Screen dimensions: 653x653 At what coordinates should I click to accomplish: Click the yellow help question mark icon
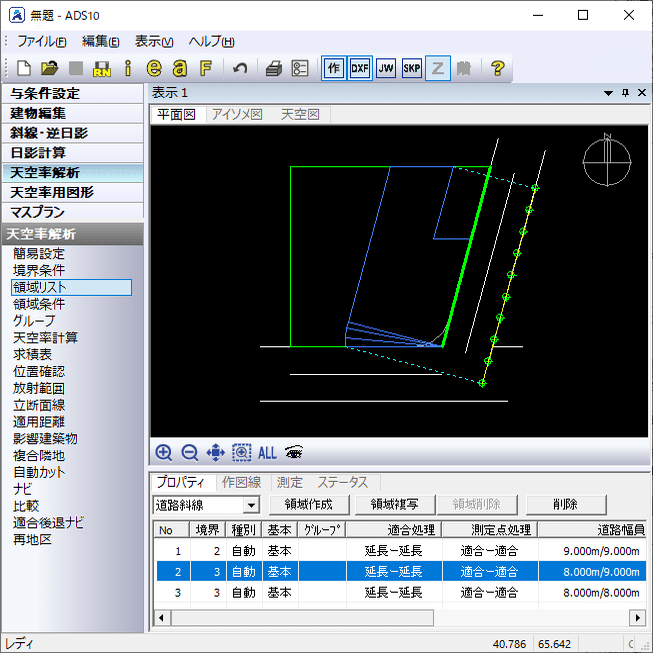[497, 68]
